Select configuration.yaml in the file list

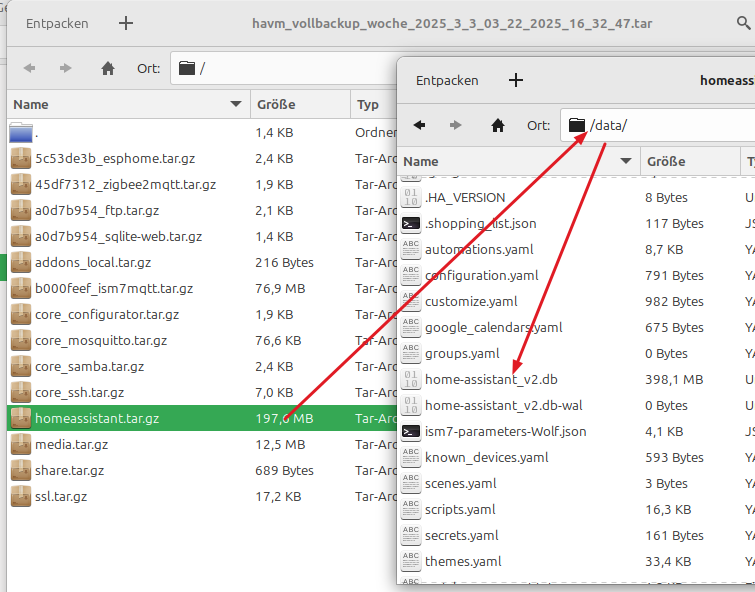pyautogui.click(x=480, y=275)
